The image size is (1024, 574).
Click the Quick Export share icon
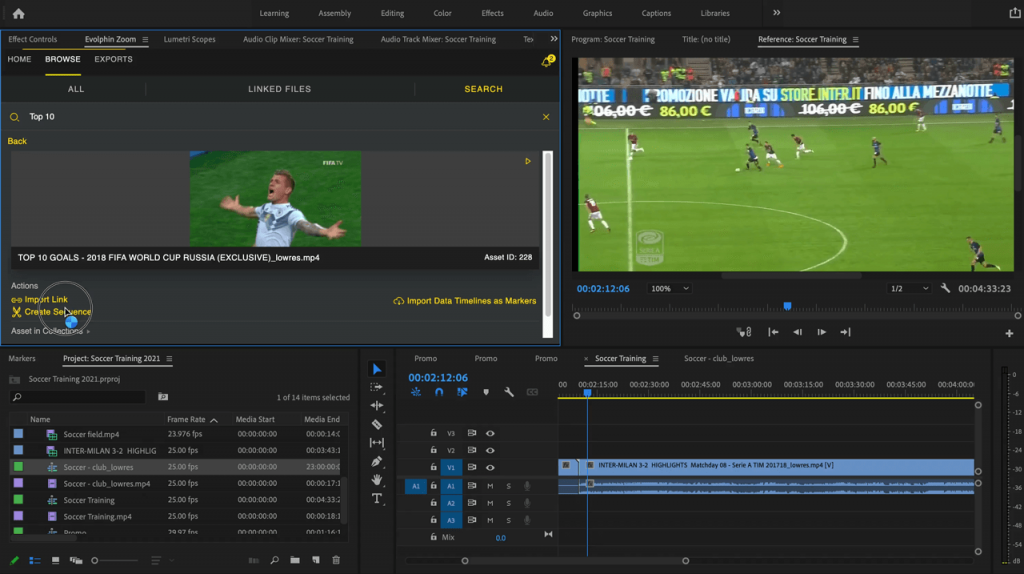tap(1014, 12)
